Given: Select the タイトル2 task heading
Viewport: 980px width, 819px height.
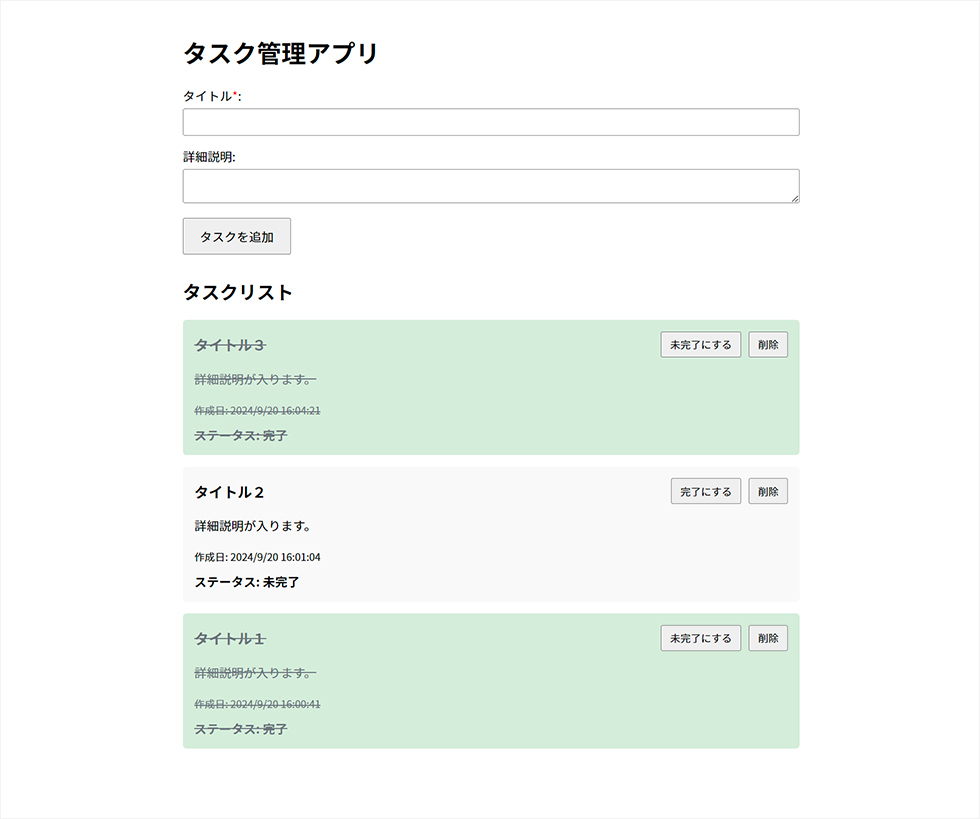Looking at the screenshot, I should click(229, 492).
